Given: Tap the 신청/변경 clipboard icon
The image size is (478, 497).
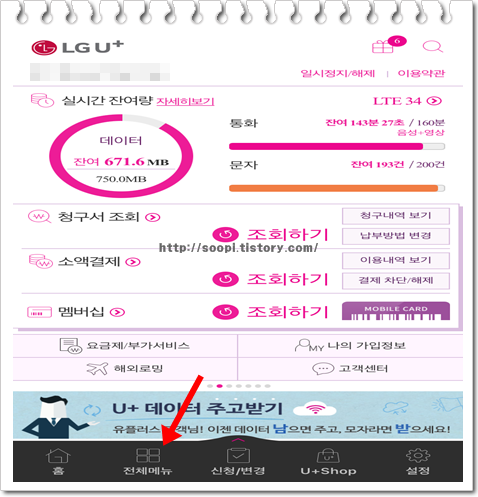Looking at the screenshot, I should click(238, 455).
